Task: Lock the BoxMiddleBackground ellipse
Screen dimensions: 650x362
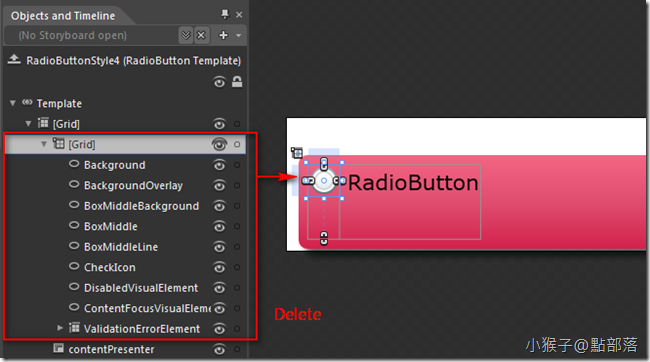Action: point(237,206)
